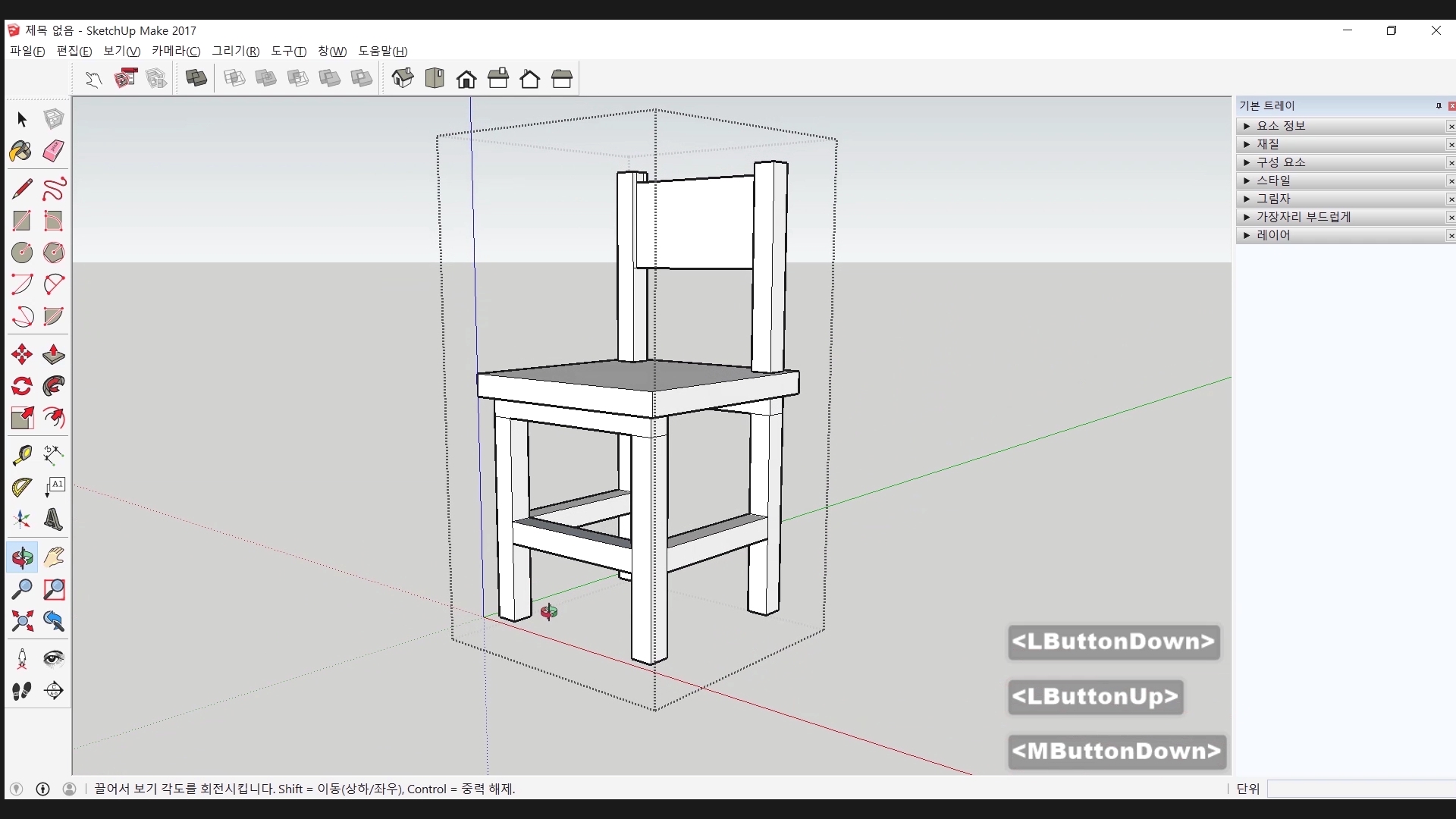The width and height of the screenshot is (1456, 819).
Task: Choose the Tape Measure tool
Action: (21, 455)
